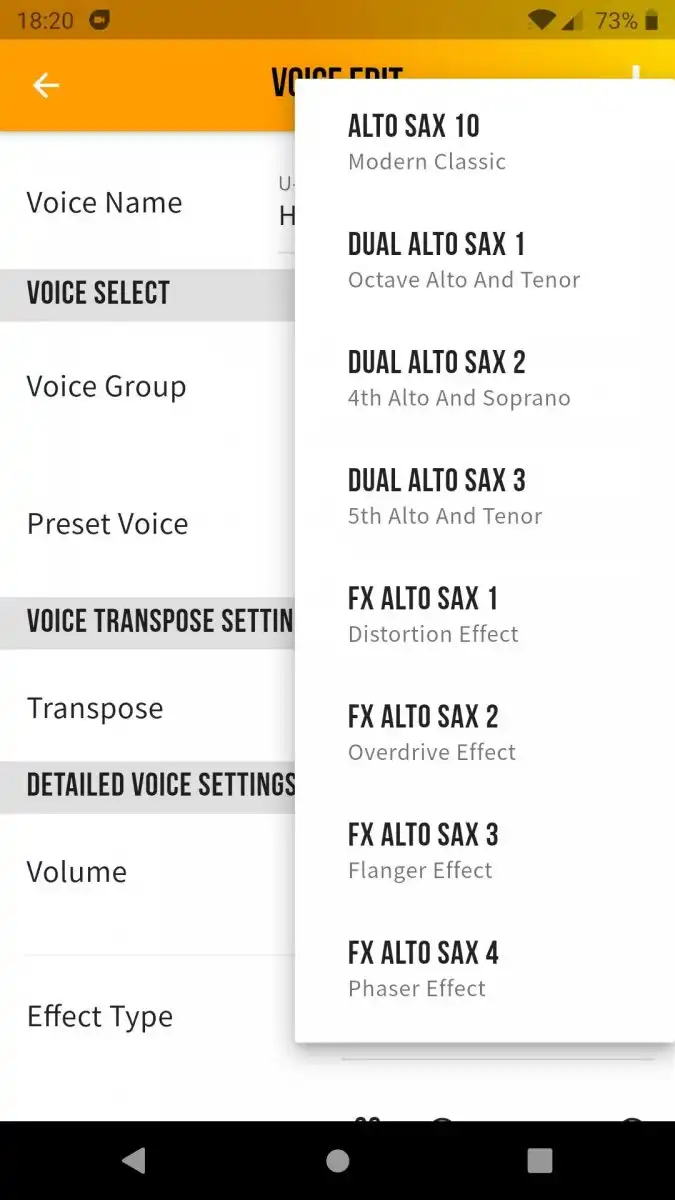Tap the Wi-Fi signal status icon
Image resolution: width=675 pixels, height=1200 pixels.
point(542,20)
